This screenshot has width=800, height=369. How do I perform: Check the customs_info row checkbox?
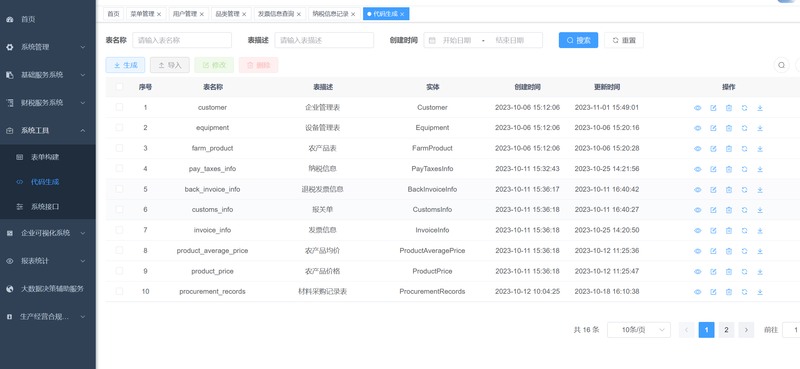pos(119,209)
